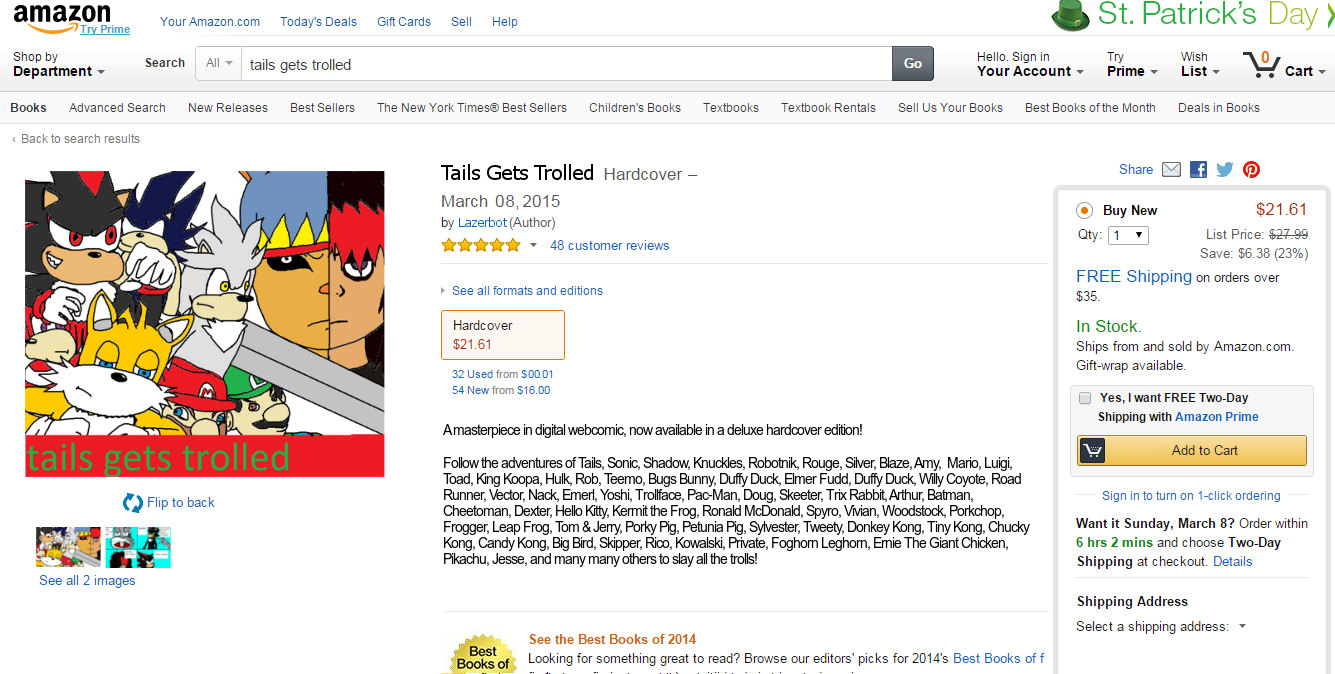1335x674 pixels.
Task: Check the FREE Two-Day Shipping box
Action: [x=1085, y=398]
